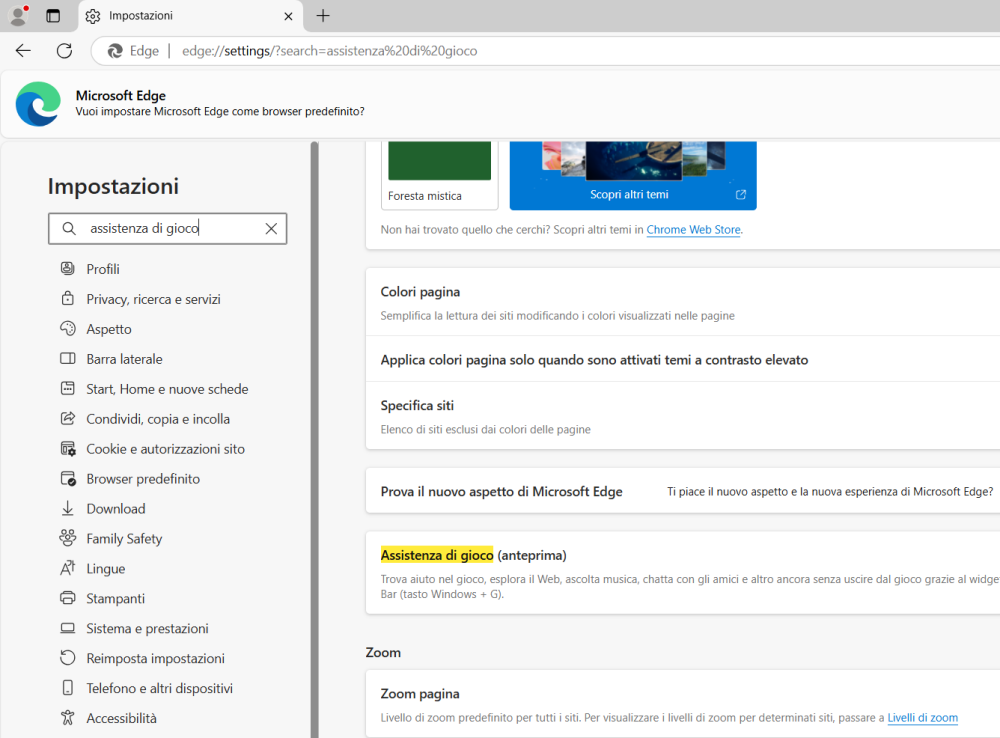Viewport: 1000px width, 738px height.
Task: Select the Impostazioni browser tab
Action: (x=191, y=16)
